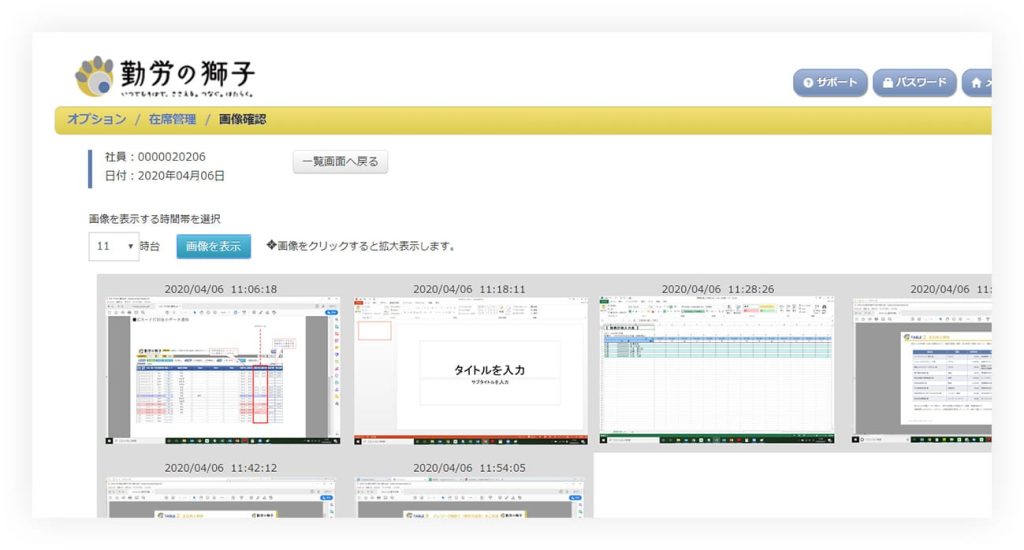The height and width of the screenshot is (550, 1024).
Task: Click the home icon button at top right
Action: click(978, 83)
